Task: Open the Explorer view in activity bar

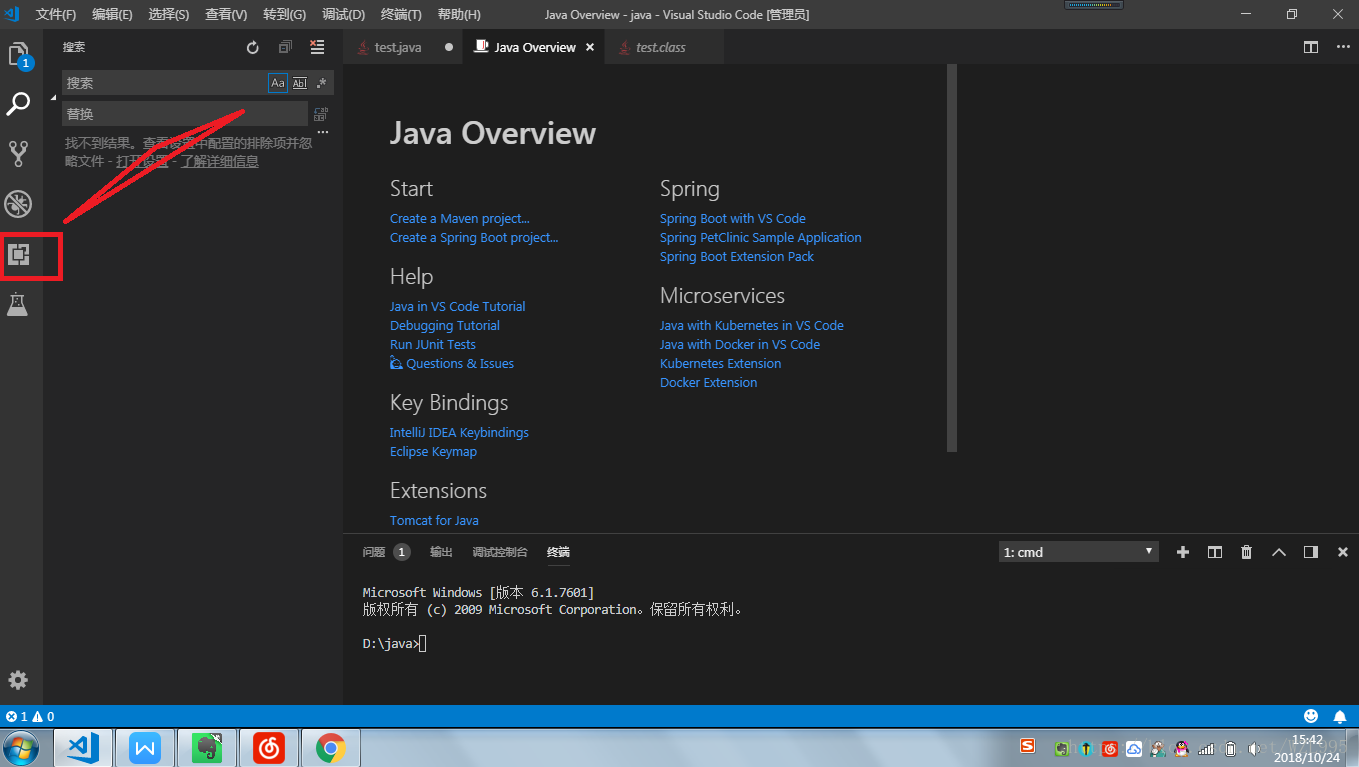Action: pyautogui.click(x=19, y=55)
